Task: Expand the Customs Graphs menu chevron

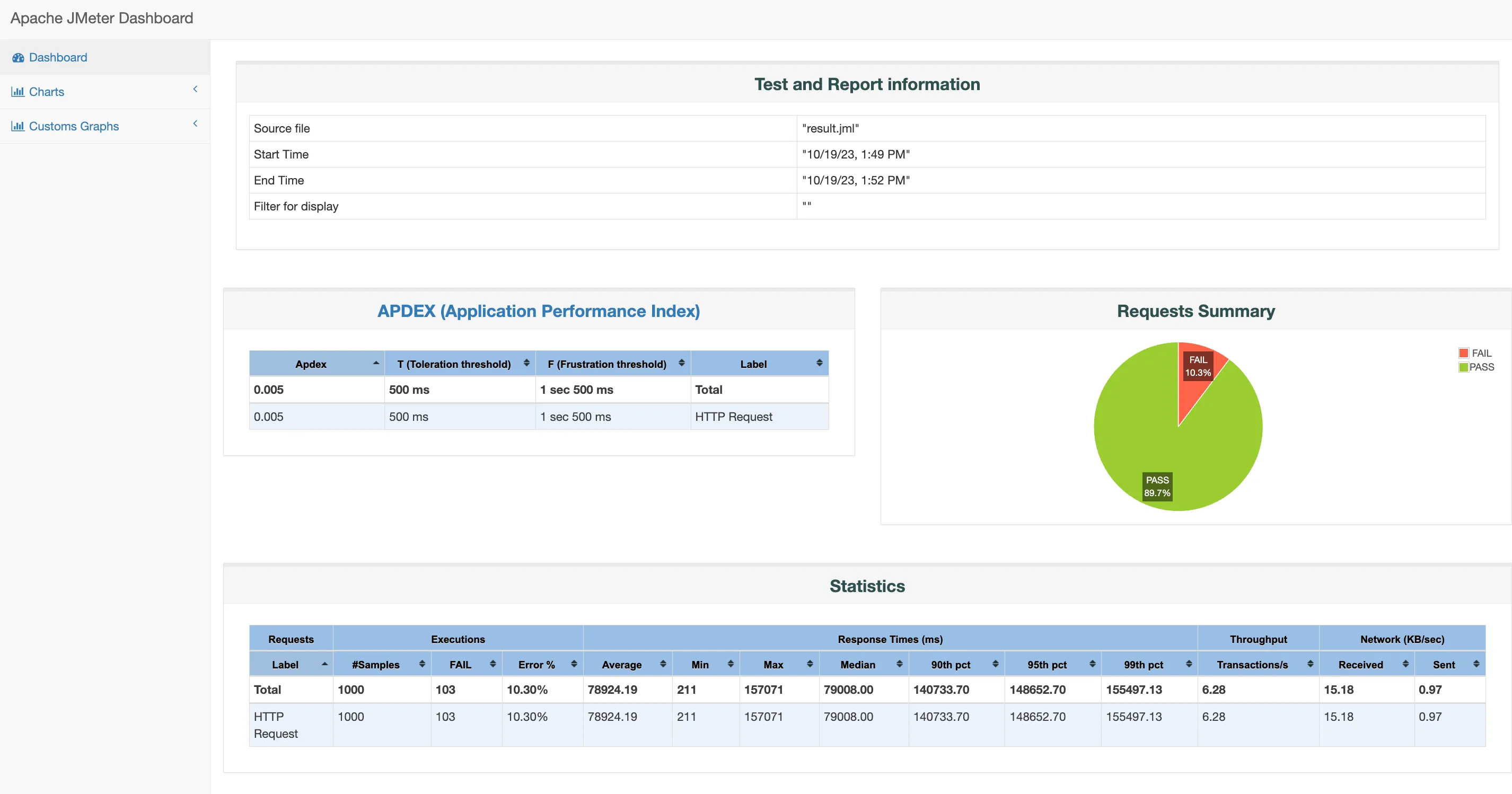Action: pos(196,124)
